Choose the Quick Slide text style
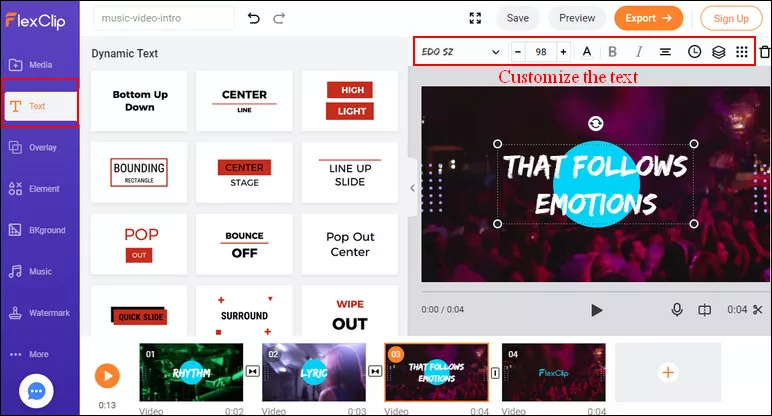Screen dimensions: 772x416 (139, 311)
